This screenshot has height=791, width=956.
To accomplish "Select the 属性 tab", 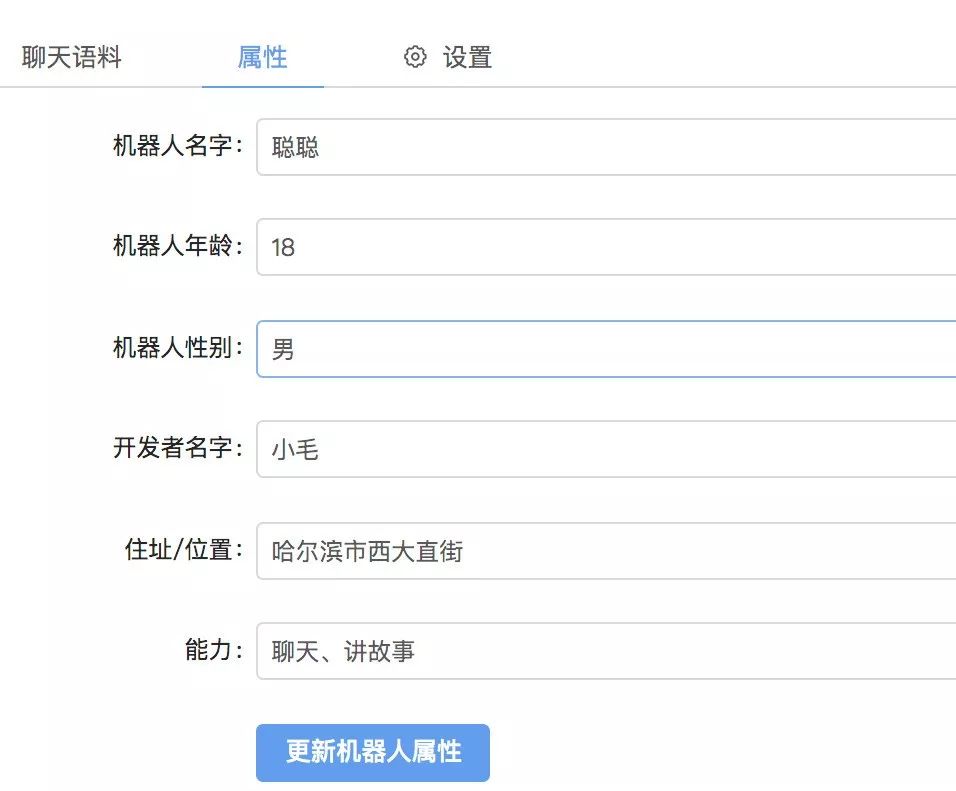I will click(x=263, y=57).
